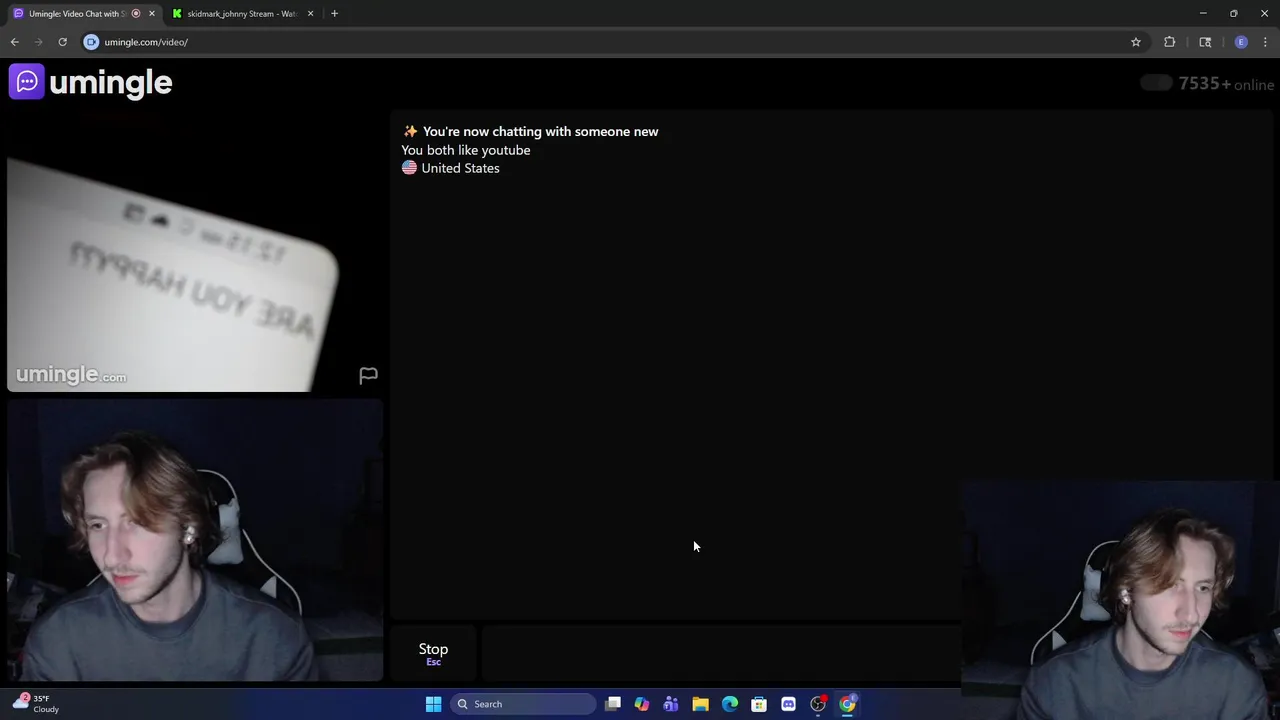Image resolution: width=1280 pixels, height=720 pixels.
Task: Launch Copilot from the taskbar
Action: [x=642, y=704]
